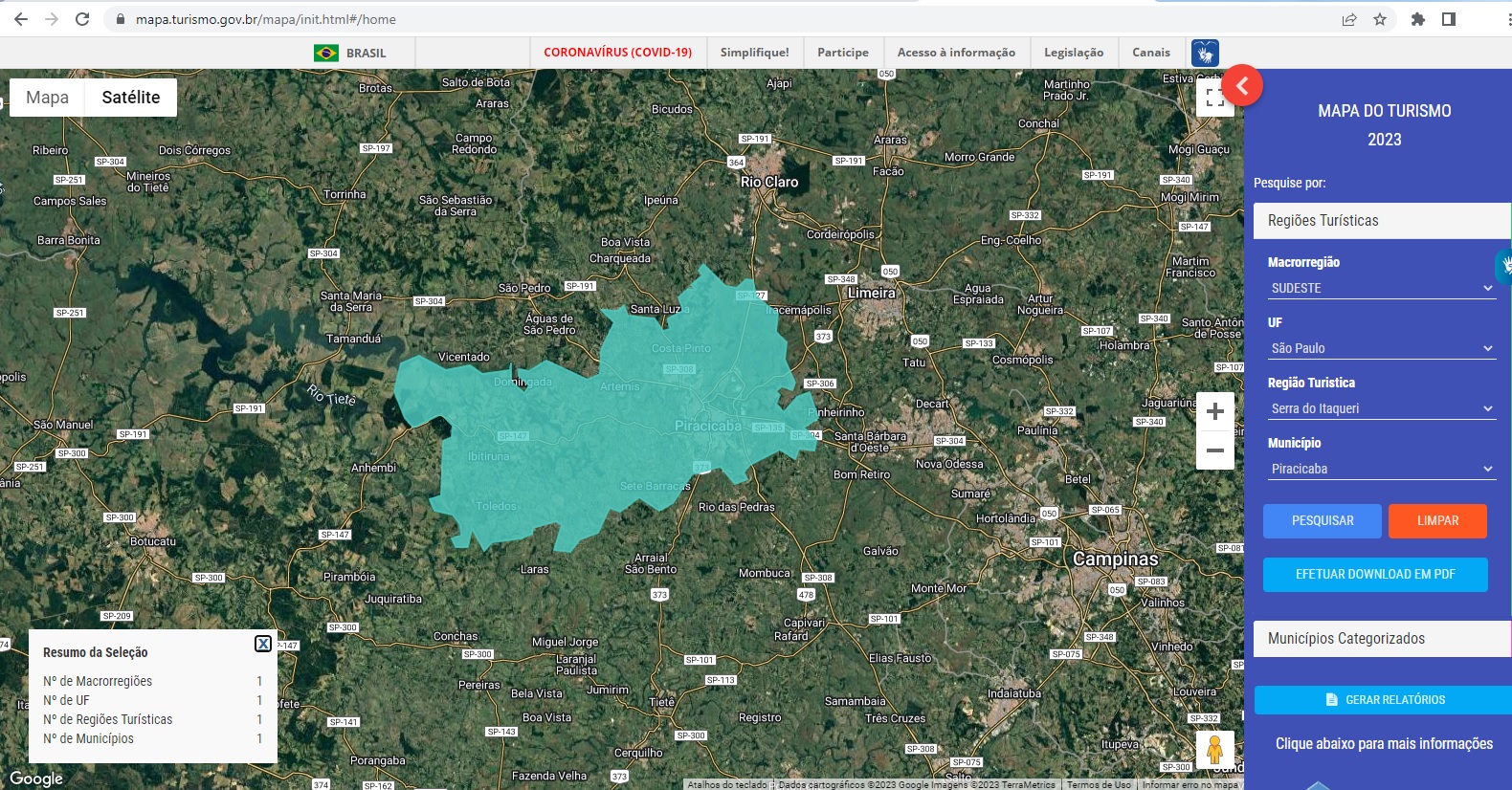This screenshot has width=1512, height=790.
Task: Open the CORONAVÍRUS (COVID-19) menu item
Action: (617, 53)
